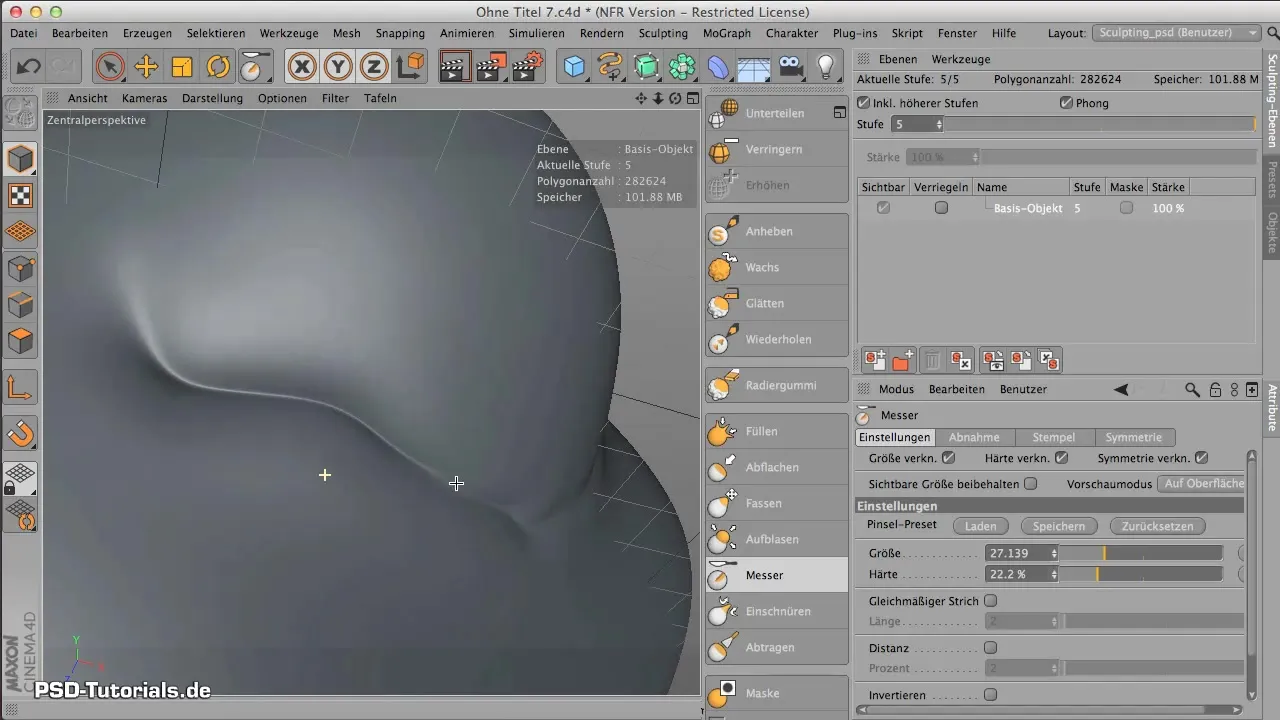This screenshot has height=720, width=1280.
Task: Render the active view clapperboard
Action: pos(455,68)
